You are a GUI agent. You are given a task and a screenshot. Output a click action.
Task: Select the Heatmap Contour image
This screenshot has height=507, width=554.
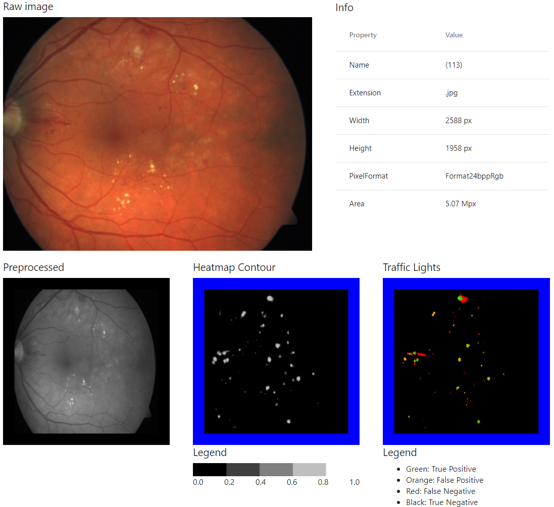pos(276,361)
